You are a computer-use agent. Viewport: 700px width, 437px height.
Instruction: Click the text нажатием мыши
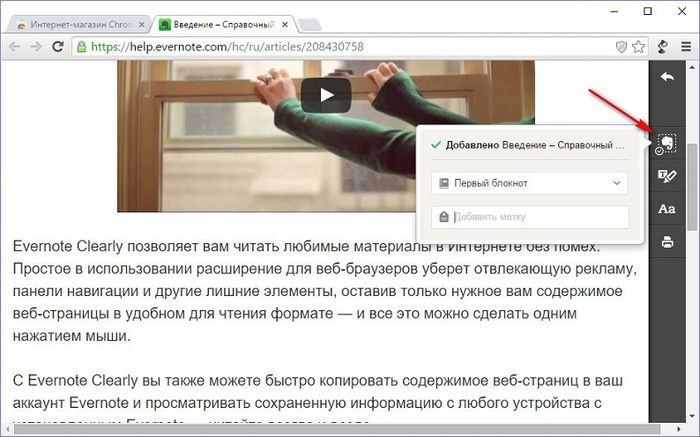[x=71, y=336]
